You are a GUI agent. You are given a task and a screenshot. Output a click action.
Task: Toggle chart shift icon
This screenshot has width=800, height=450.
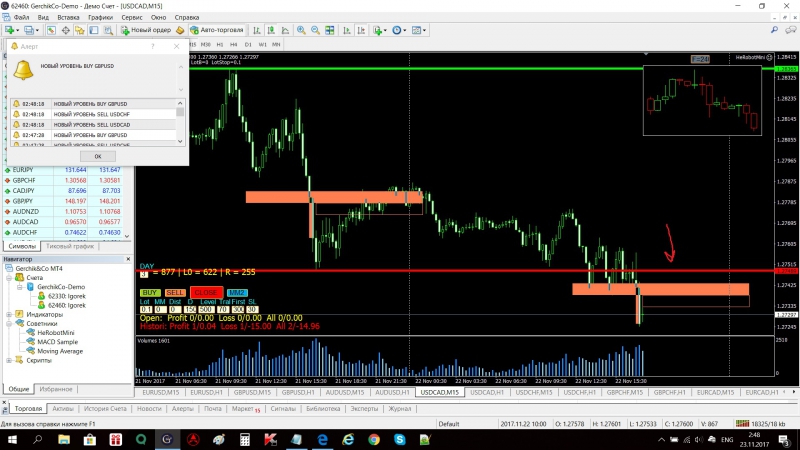(x=361, y=30)
